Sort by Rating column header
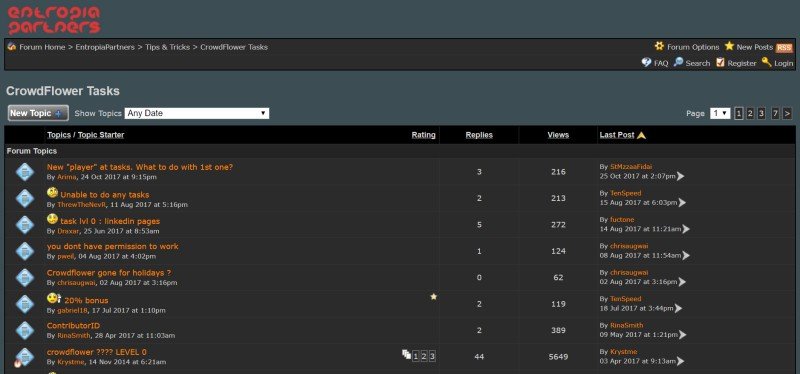Viewport: 800px width, 374px height. pos(423,135)
